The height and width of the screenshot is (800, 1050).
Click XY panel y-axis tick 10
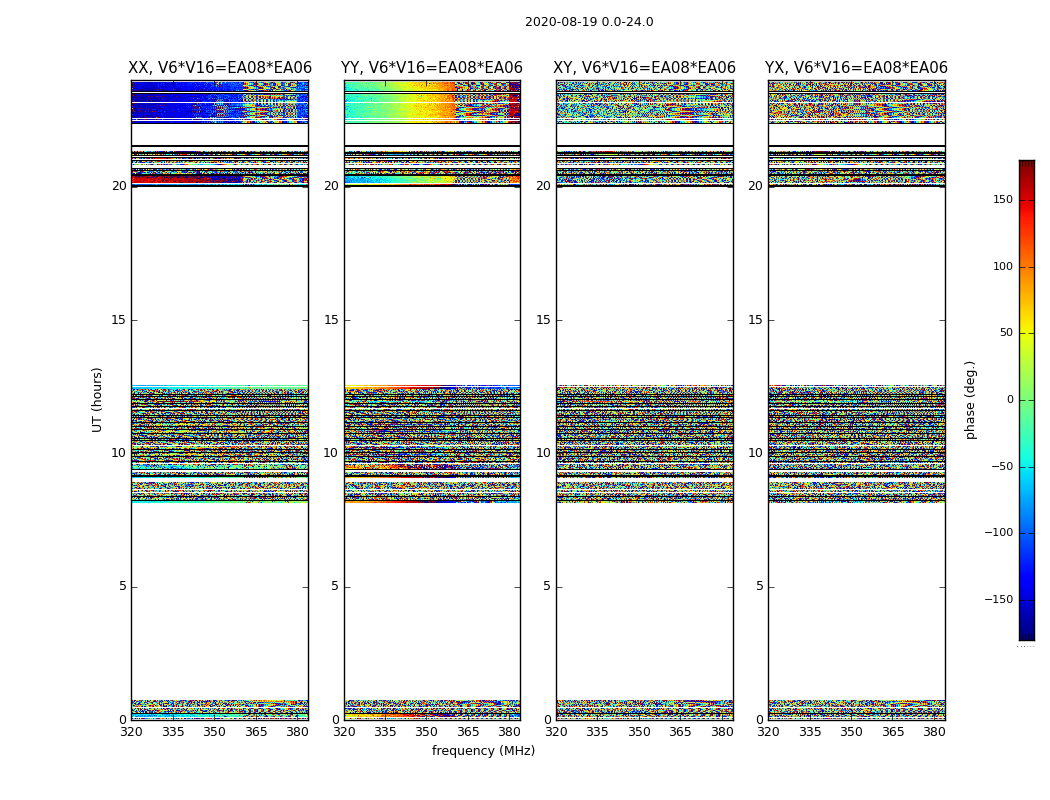pos(543,453)
